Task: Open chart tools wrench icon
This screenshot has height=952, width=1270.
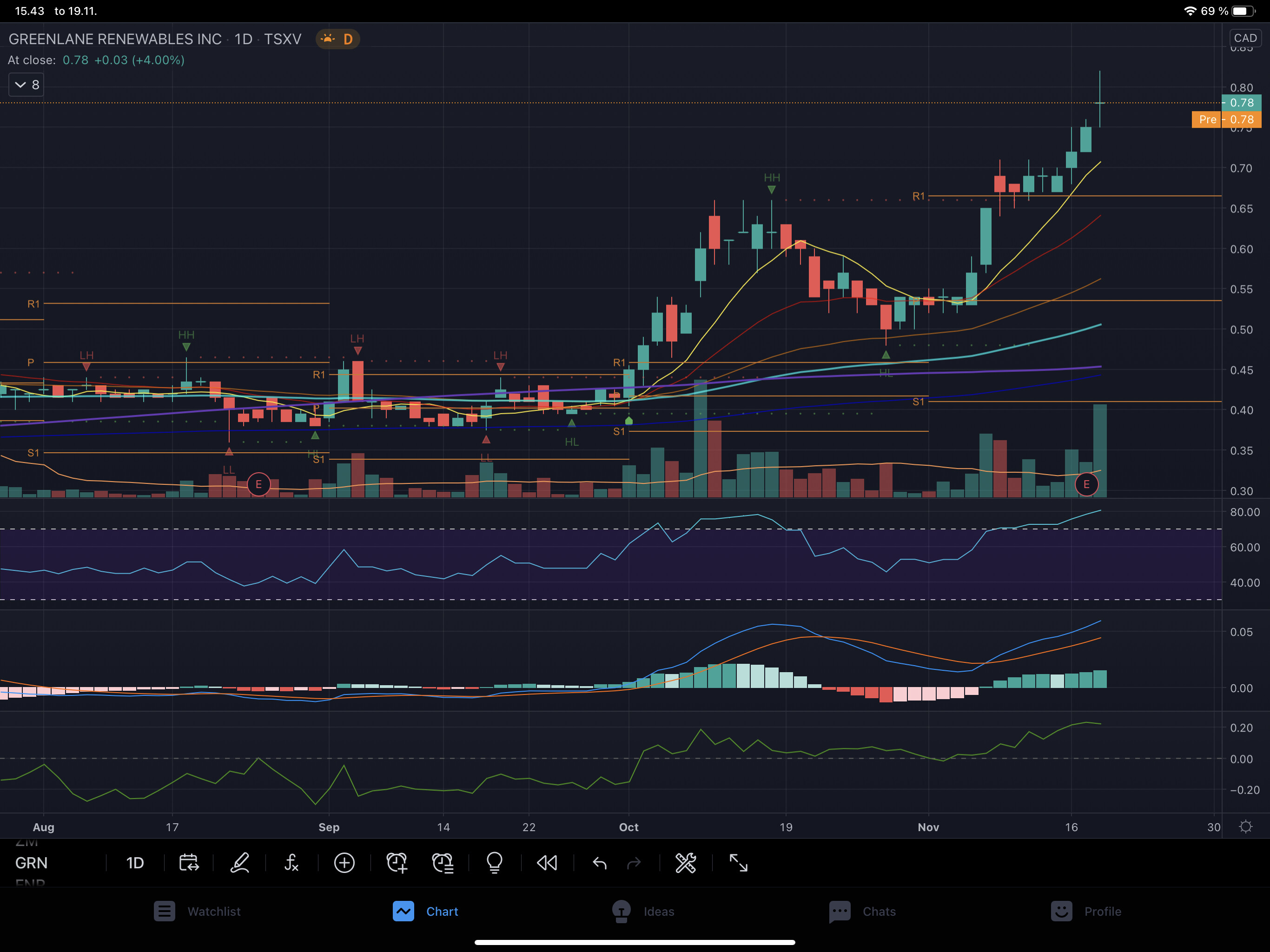Action: click(x=686, y=863)
